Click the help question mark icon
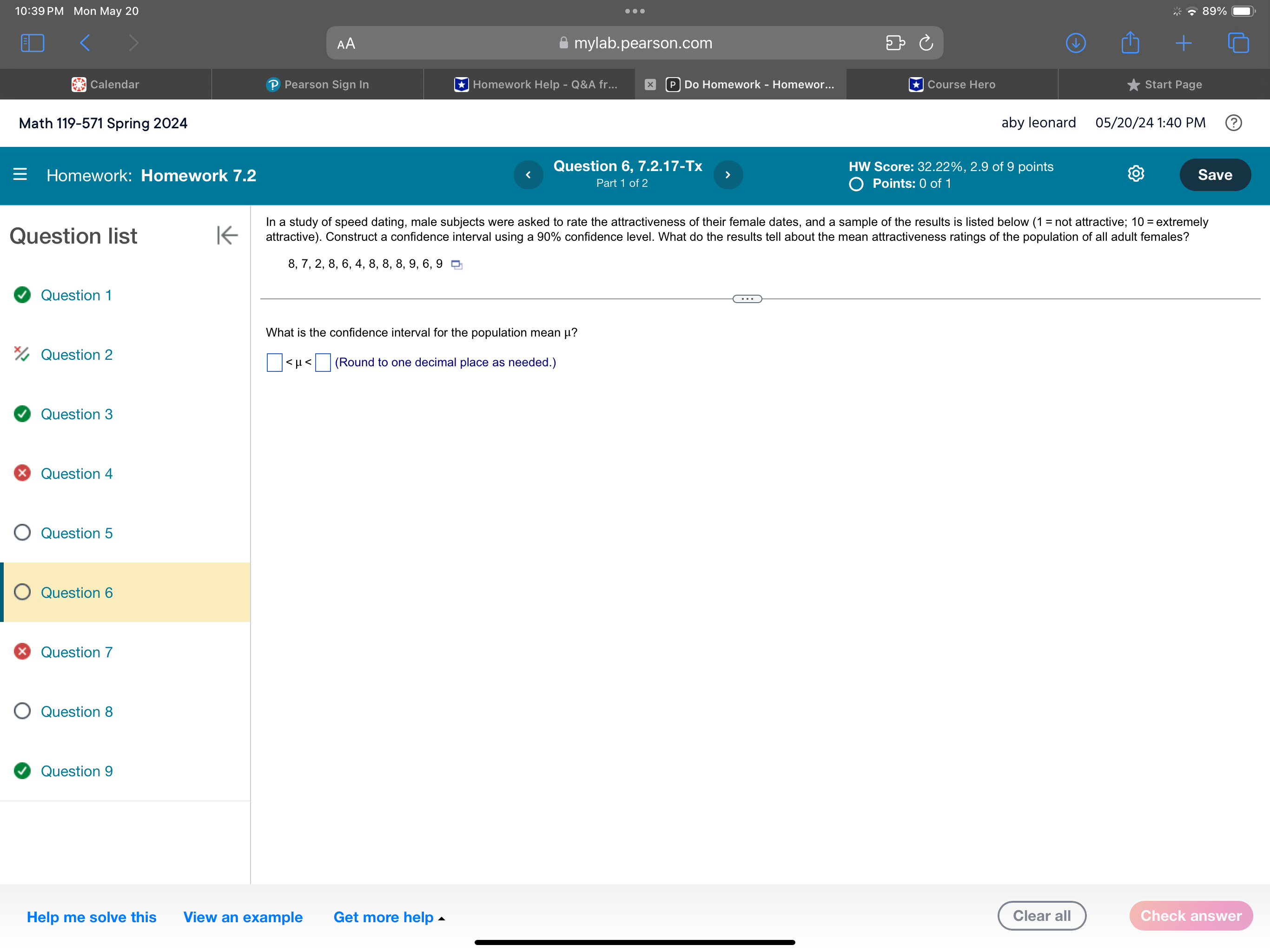 click(x=1233, y=123)
